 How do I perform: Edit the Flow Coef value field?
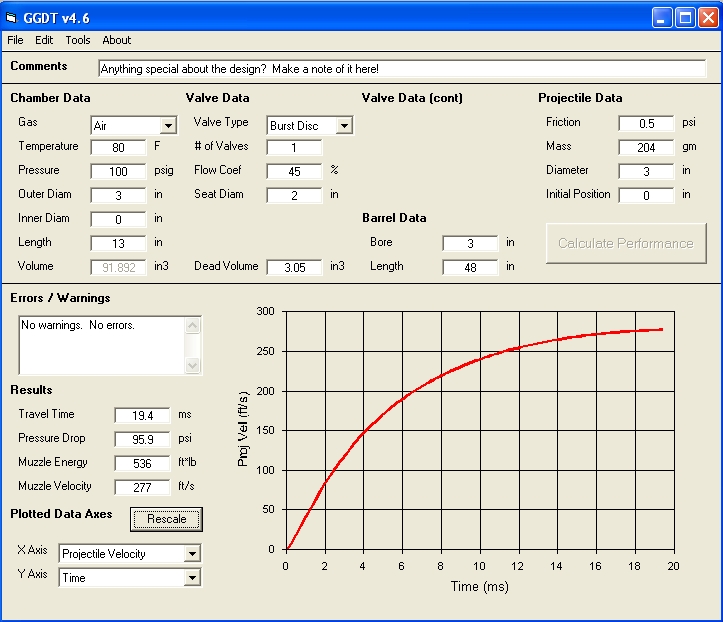[x=294, y=171]
